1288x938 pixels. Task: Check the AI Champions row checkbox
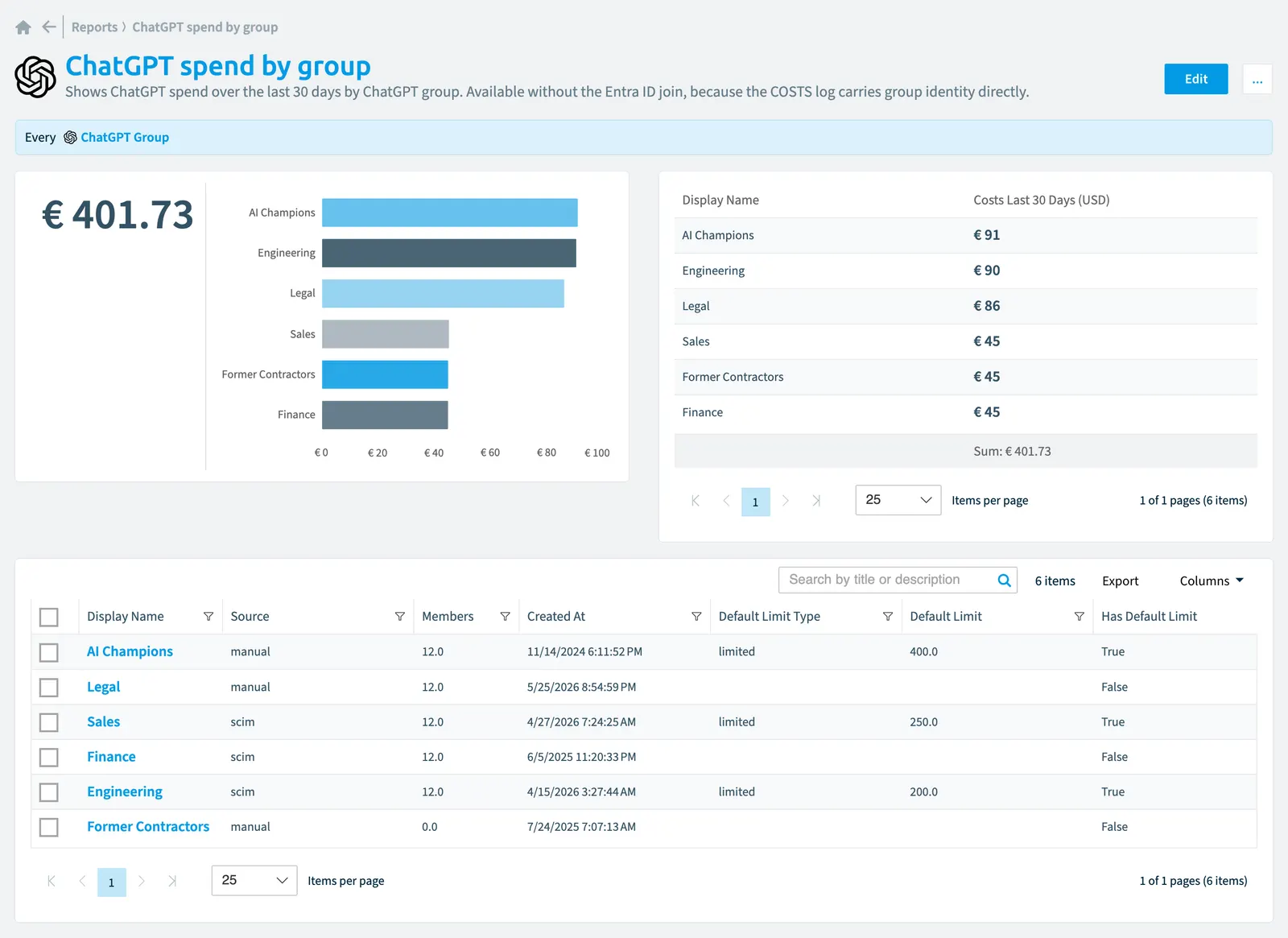49,652
